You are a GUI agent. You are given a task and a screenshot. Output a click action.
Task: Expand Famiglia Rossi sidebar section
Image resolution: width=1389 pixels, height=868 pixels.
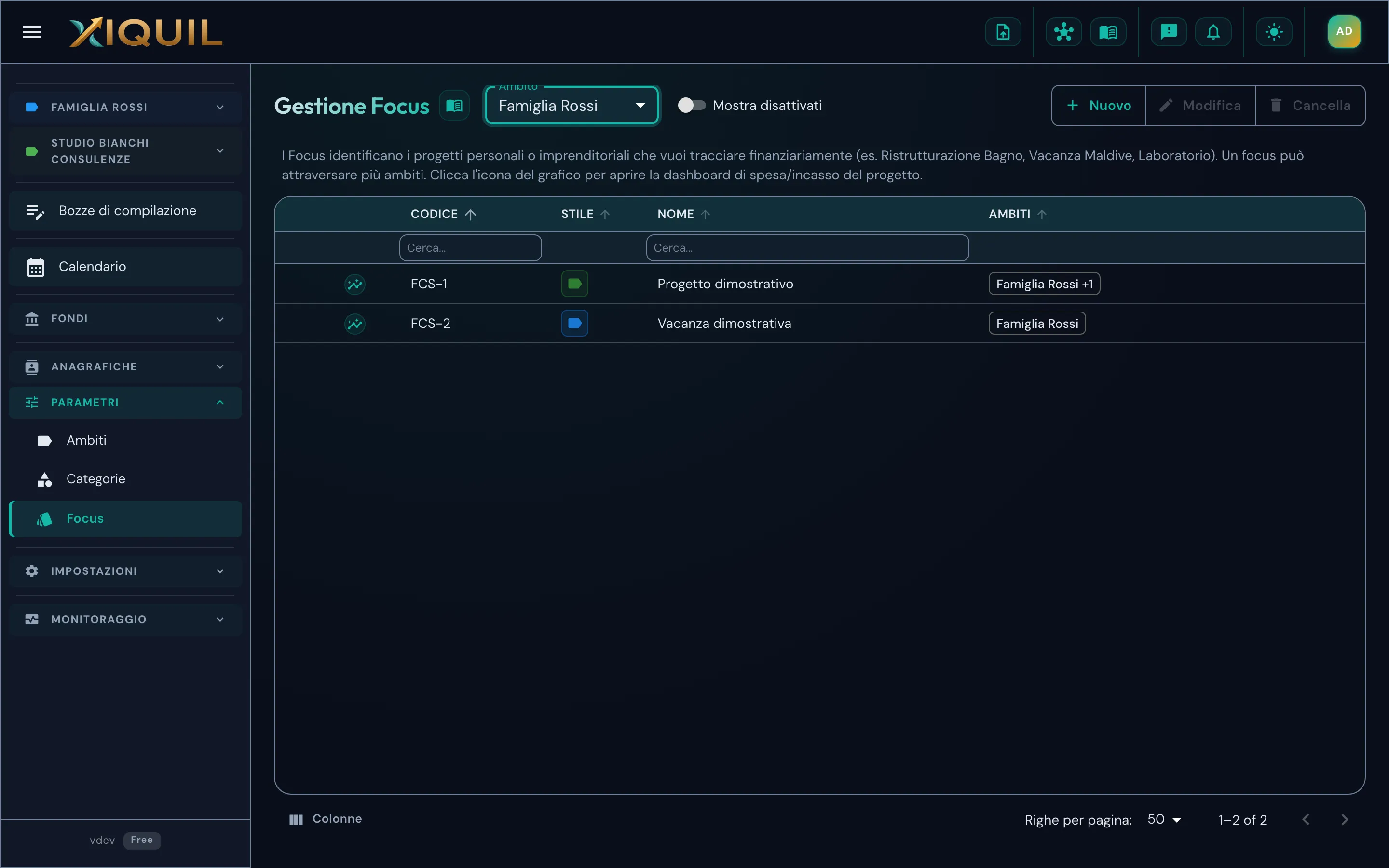(x=125, y=108)
